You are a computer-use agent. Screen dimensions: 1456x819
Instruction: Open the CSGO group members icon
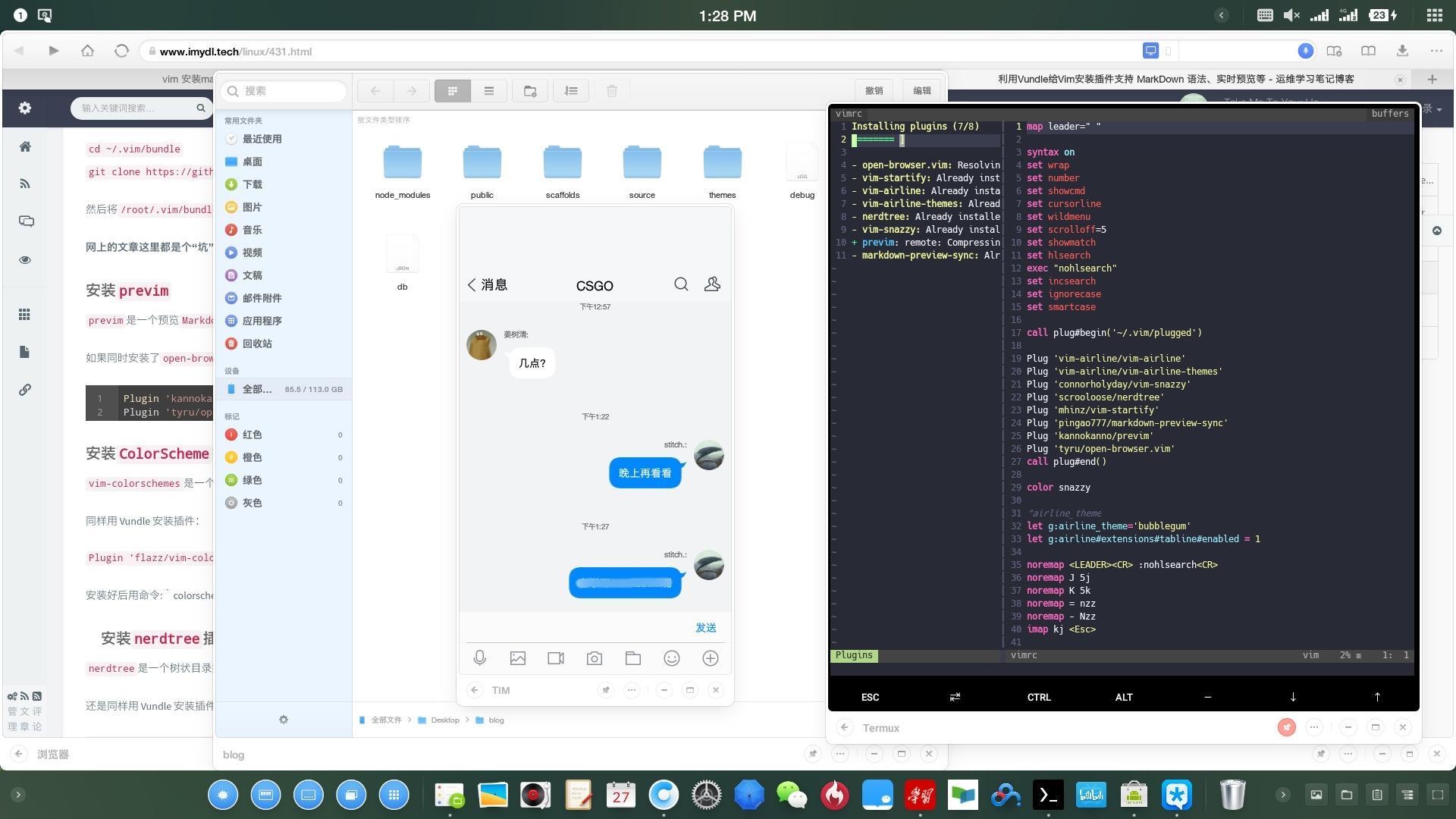(x=712, y=284)
